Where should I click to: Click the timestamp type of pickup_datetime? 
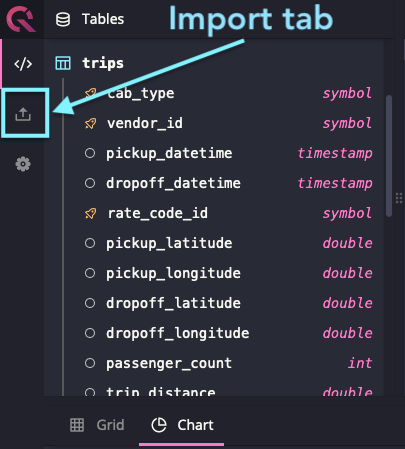335,153
